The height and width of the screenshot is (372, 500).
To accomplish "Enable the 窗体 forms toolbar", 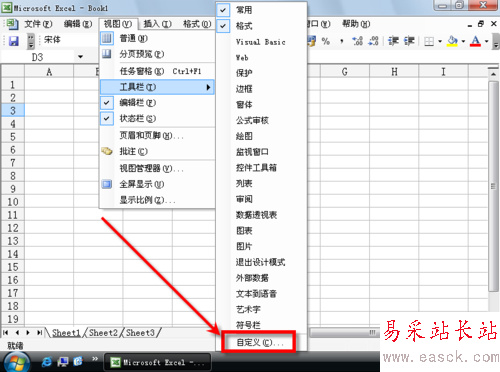I will coord(261,105).
